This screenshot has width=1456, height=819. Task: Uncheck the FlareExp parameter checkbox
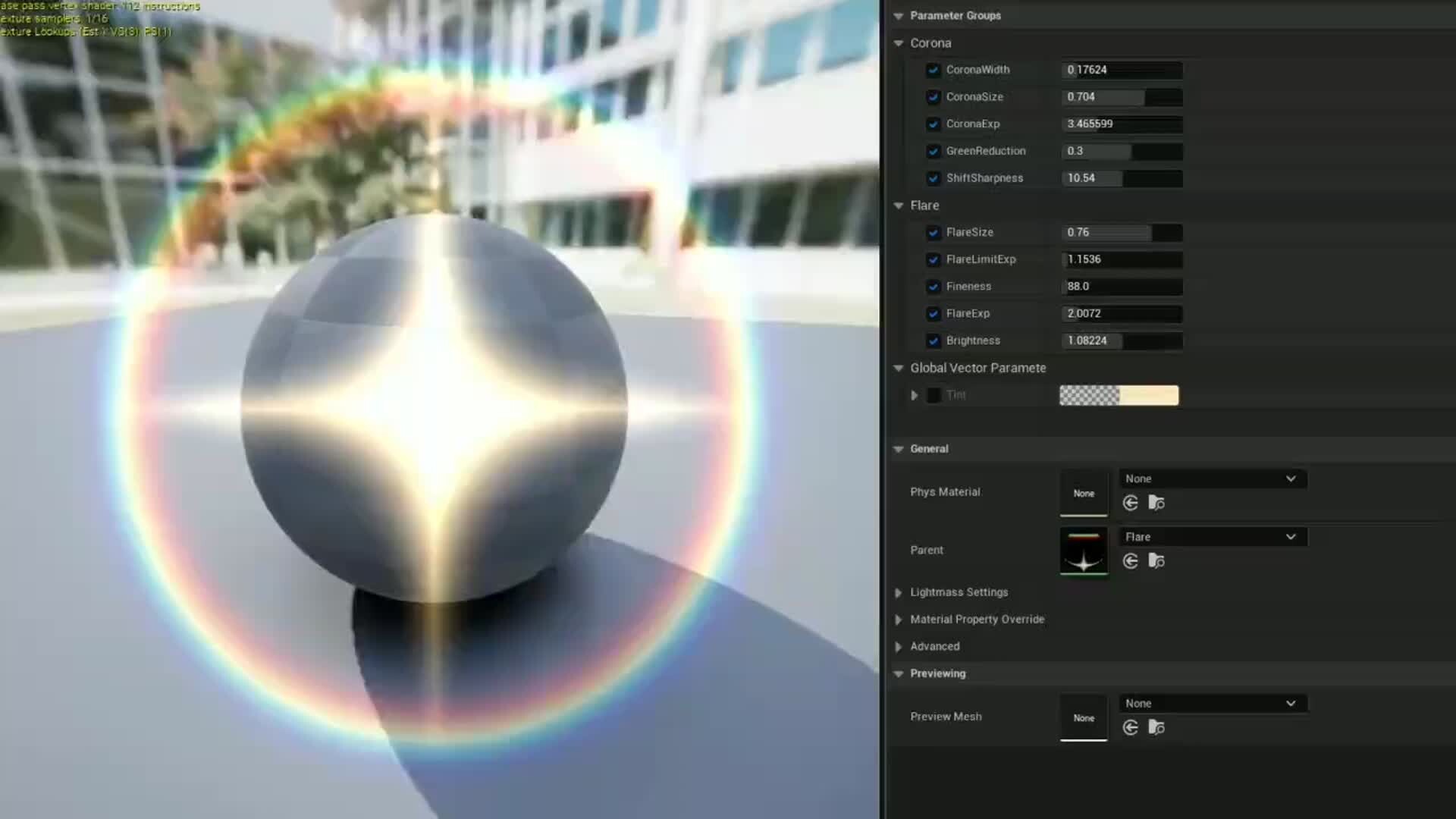(x=934, y=313)
